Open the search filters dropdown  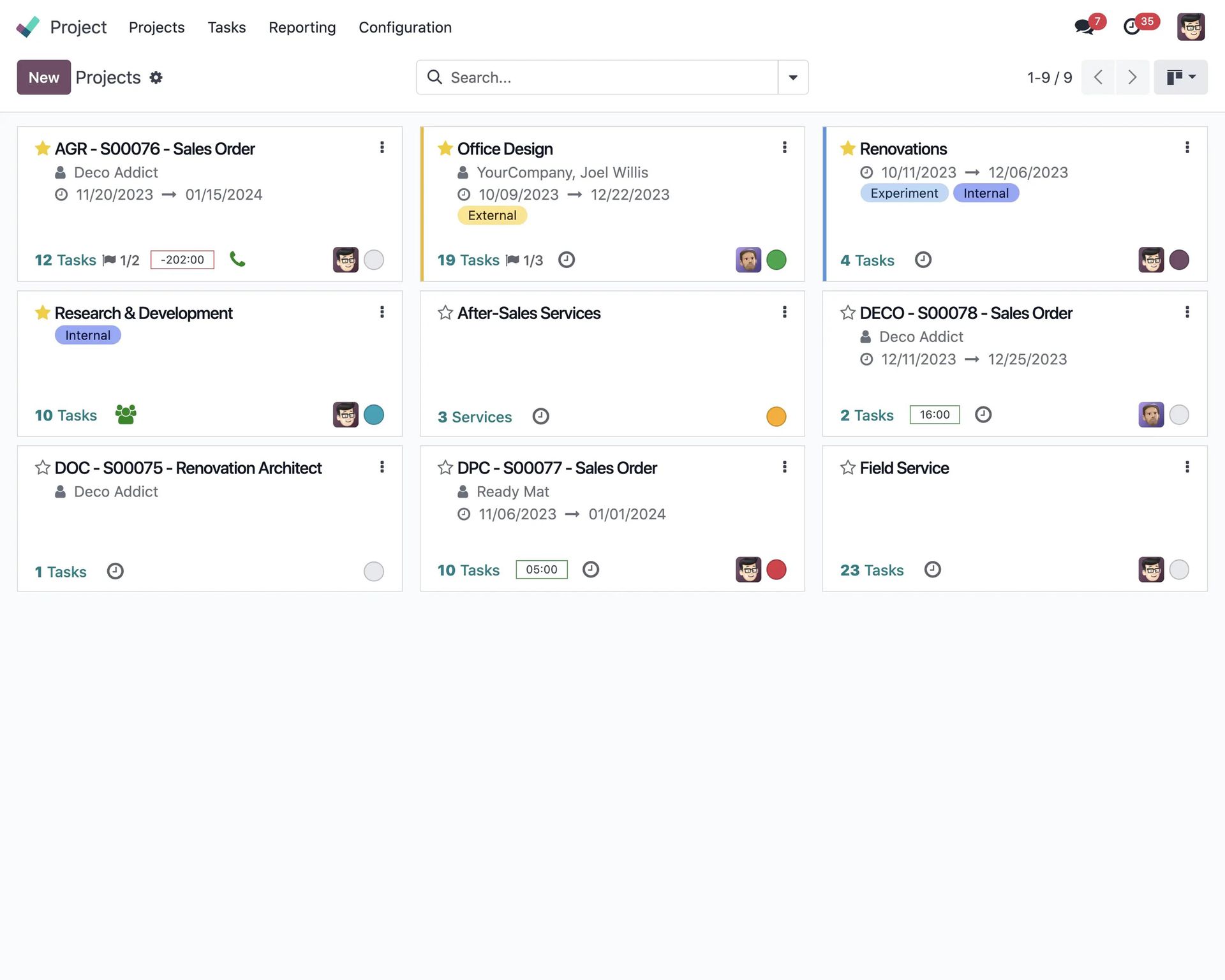point(793,77)
